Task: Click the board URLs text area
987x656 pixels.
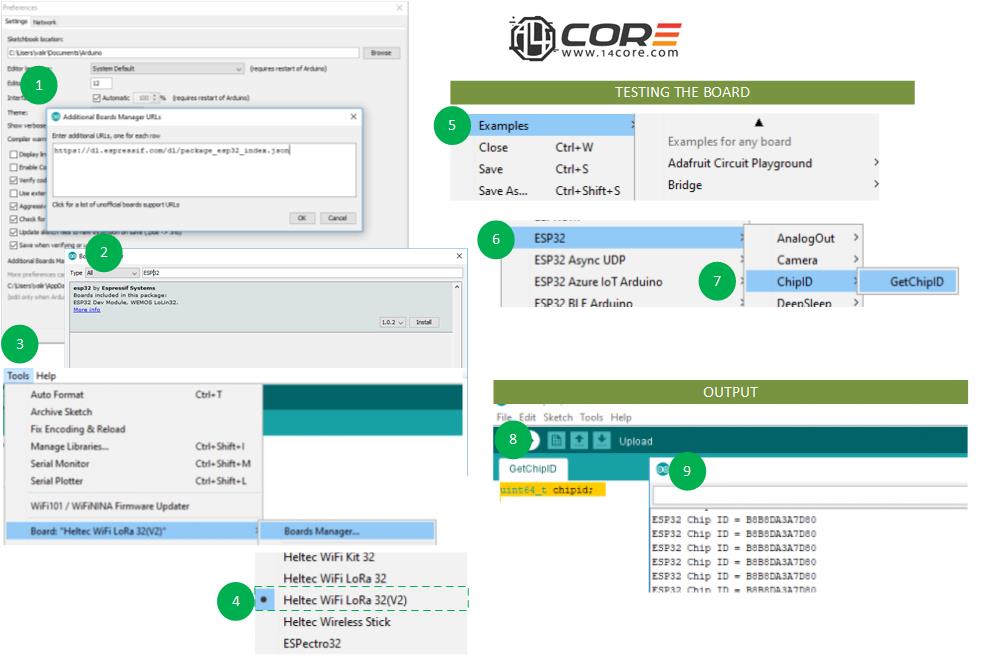Action: pos(204,170)
